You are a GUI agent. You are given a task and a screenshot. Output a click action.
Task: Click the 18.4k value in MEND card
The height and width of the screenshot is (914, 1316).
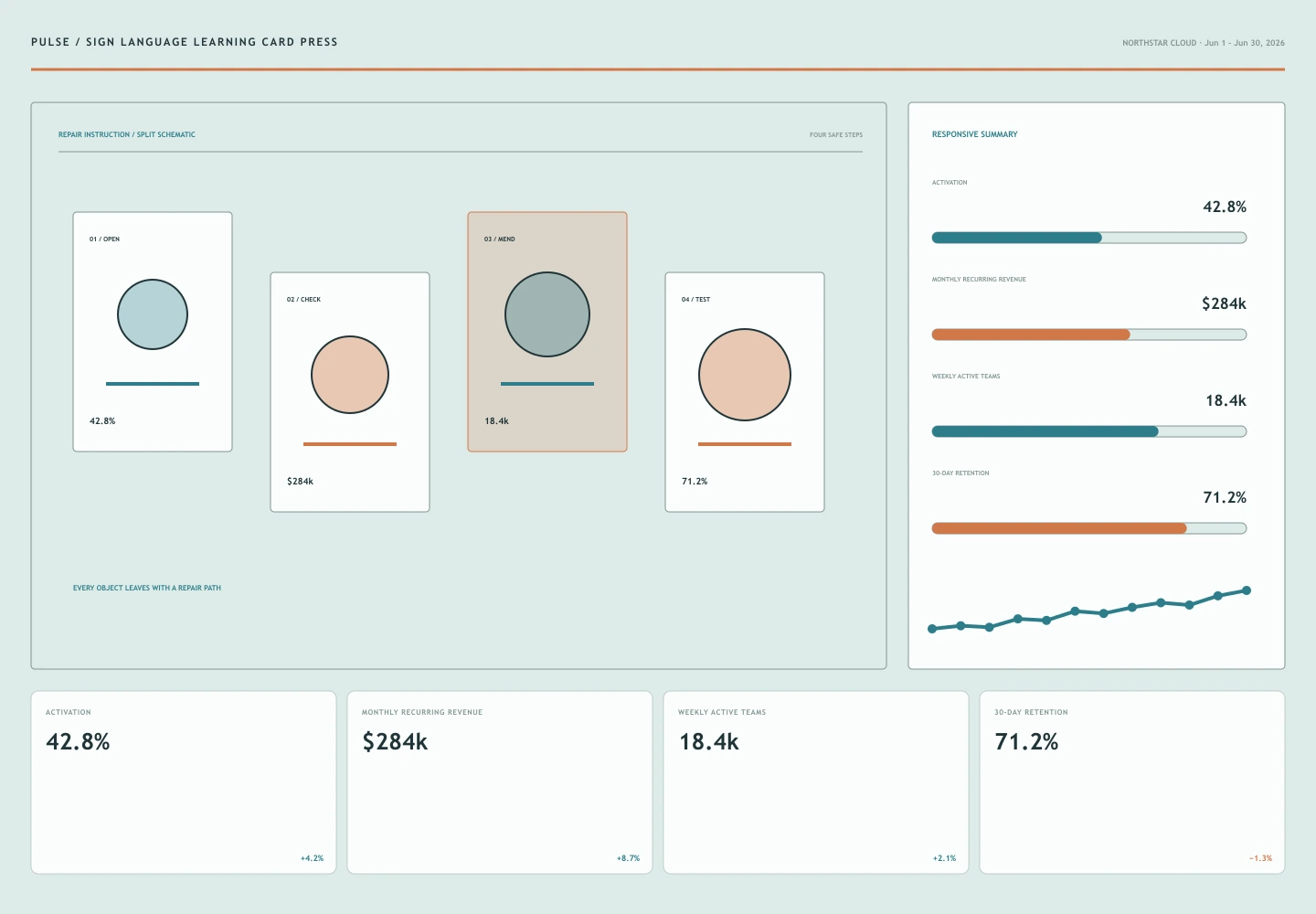coord(496,421)
